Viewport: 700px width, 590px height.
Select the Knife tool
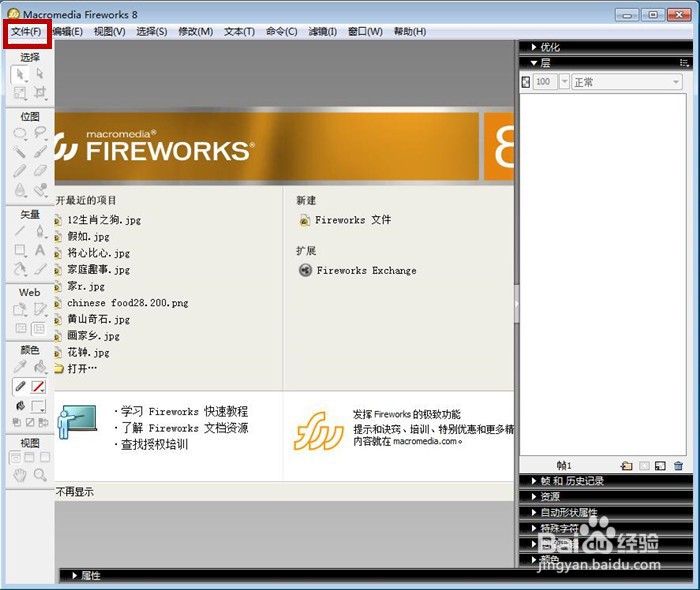point(40,269)
